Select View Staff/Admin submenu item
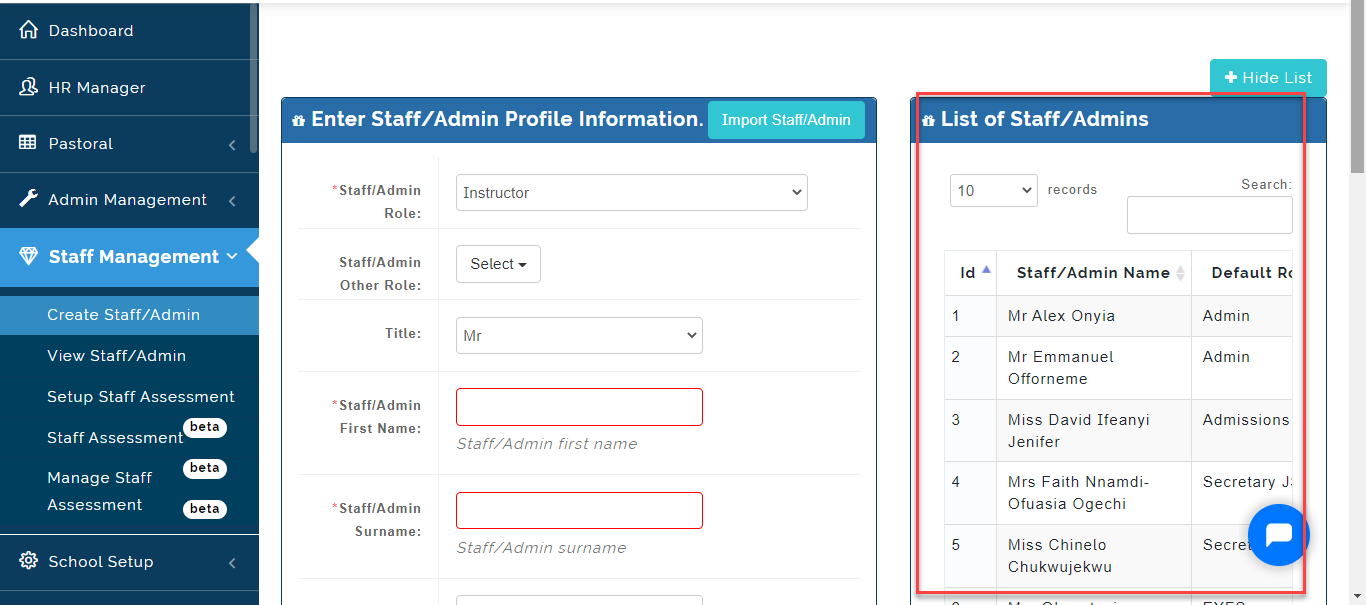This screenshot has width=1366, height=605. tap(116, 356)
